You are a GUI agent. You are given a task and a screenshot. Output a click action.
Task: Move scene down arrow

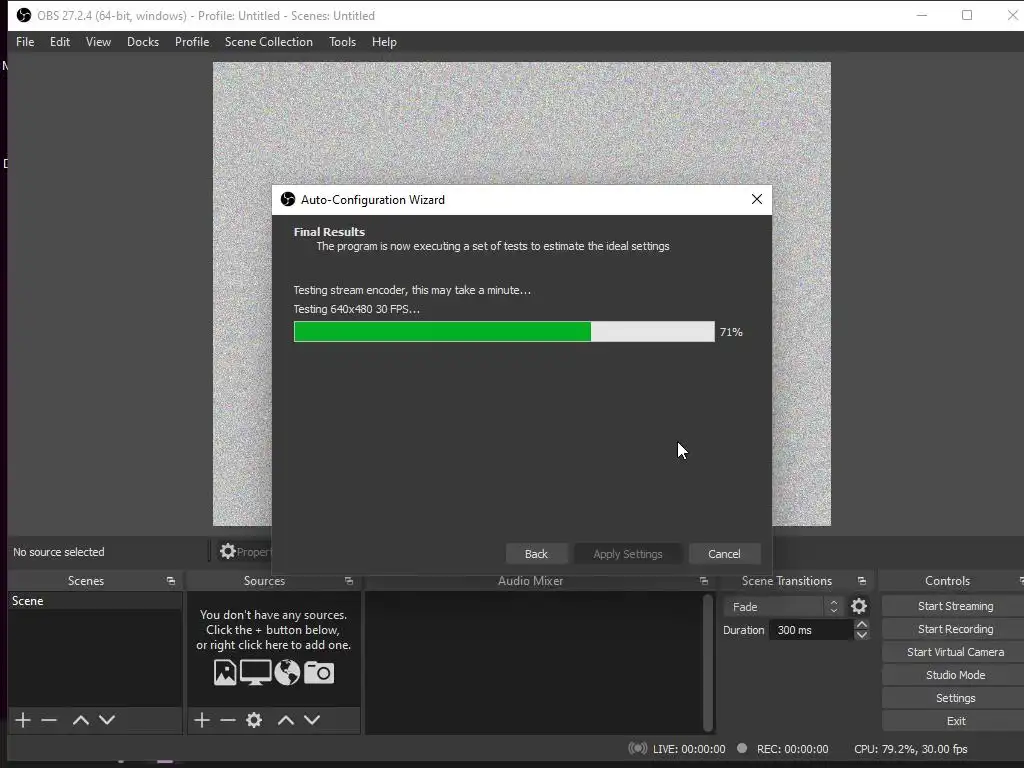107,720
